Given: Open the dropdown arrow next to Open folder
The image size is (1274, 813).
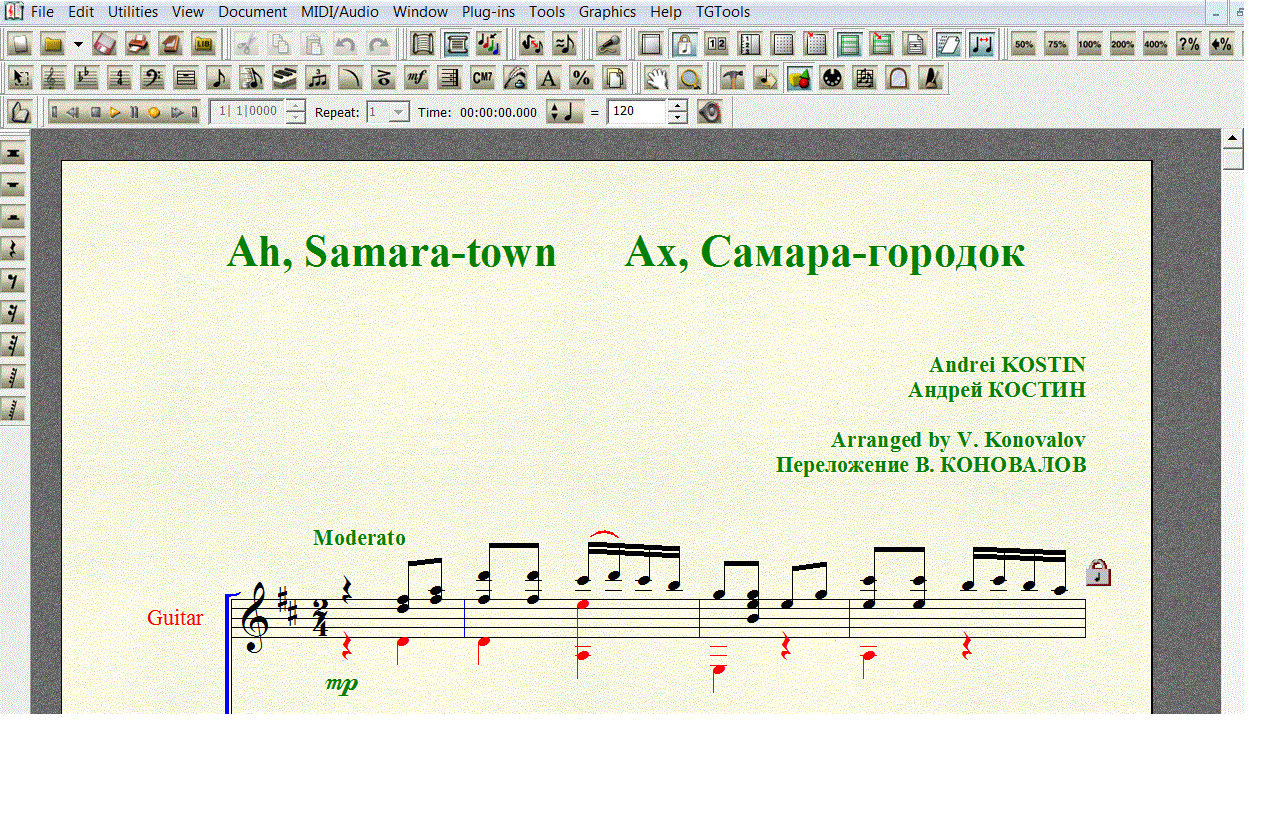Looking at the screenshot, I should pos(78,44).
